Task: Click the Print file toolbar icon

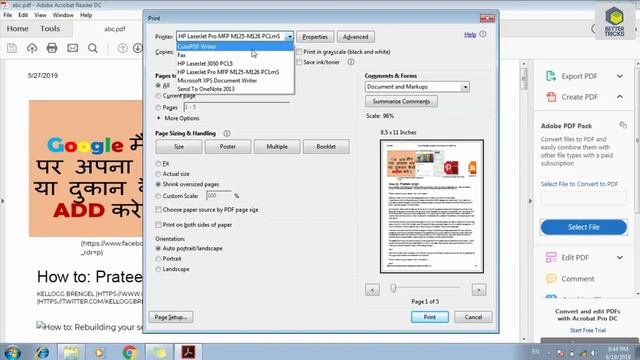Action: 52,48
